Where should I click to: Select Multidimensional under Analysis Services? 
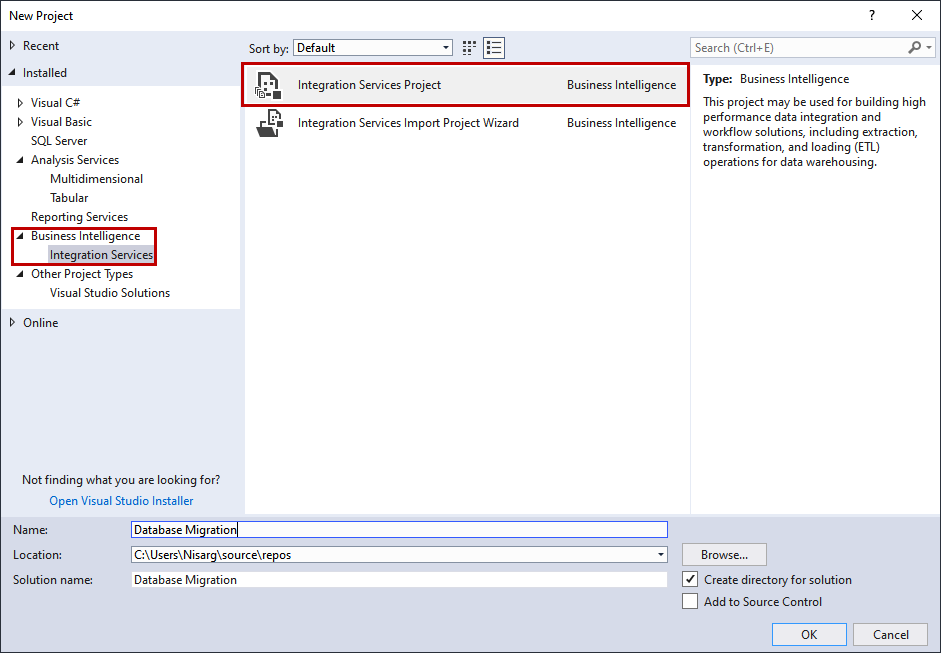(96, 179)
